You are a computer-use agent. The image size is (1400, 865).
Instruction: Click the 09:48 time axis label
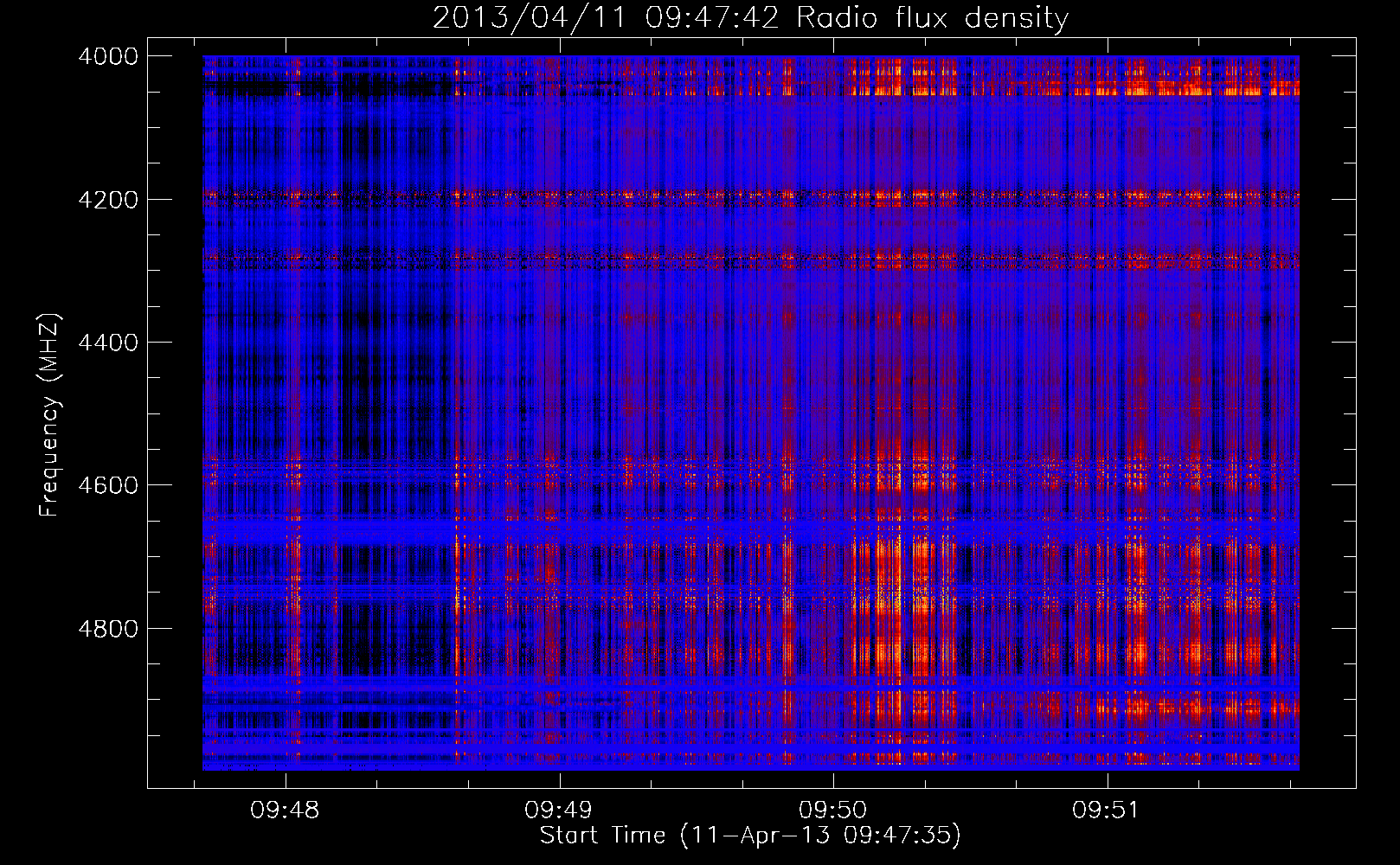pos(285,811)
